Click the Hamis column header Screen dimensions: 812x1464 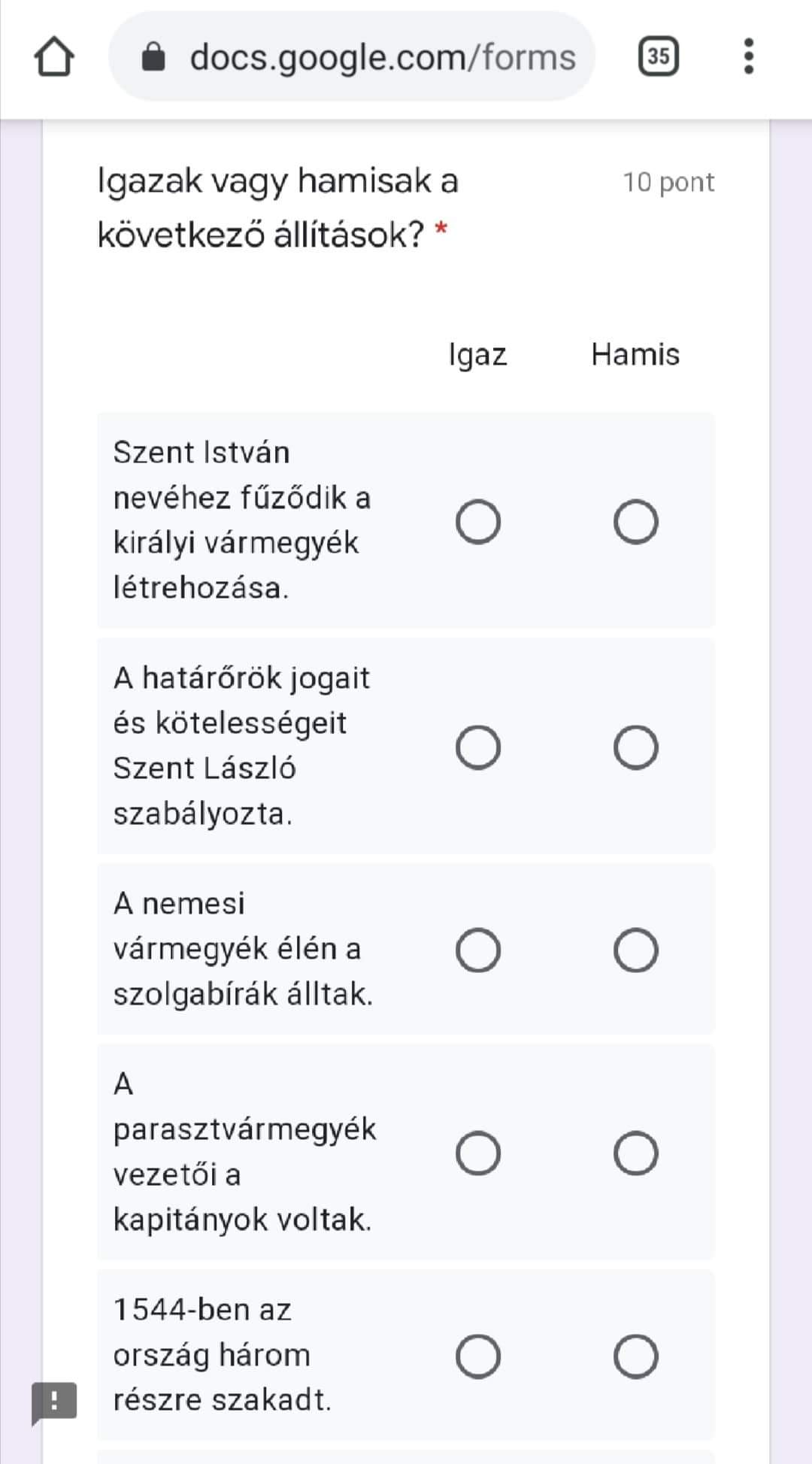635,354
